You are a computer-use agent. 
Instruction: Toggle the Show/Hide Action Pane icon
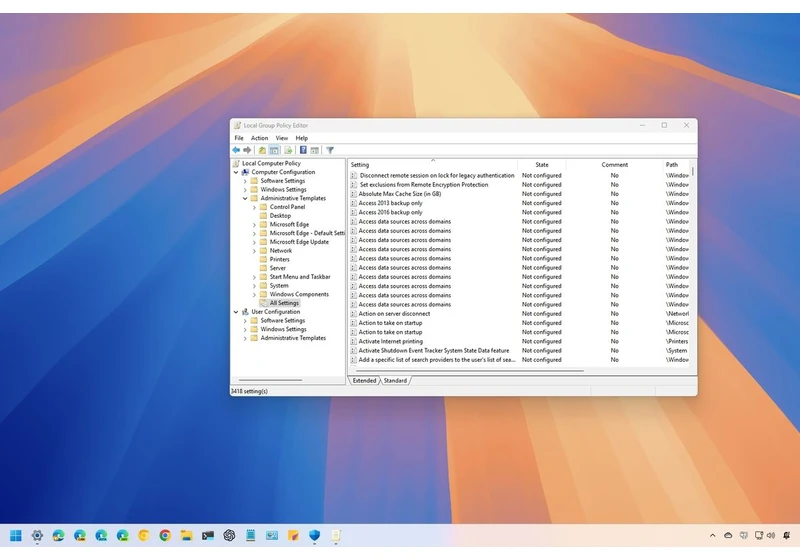[315, 150]
